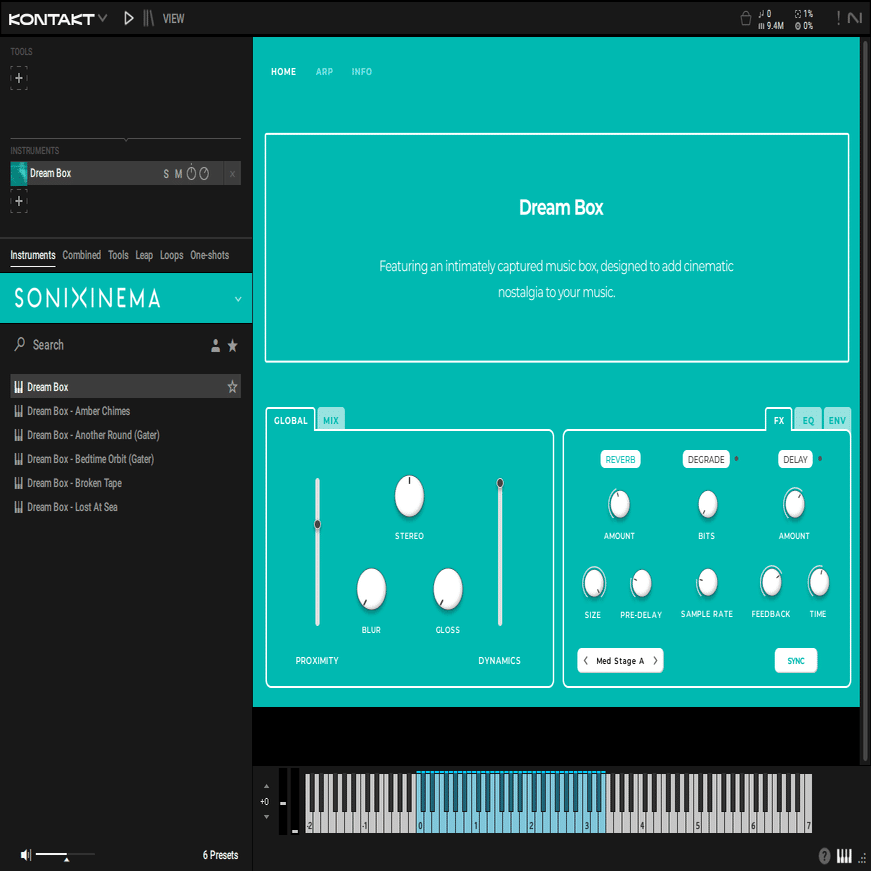Open the Tools browser tab

click(x=118, y=255)
